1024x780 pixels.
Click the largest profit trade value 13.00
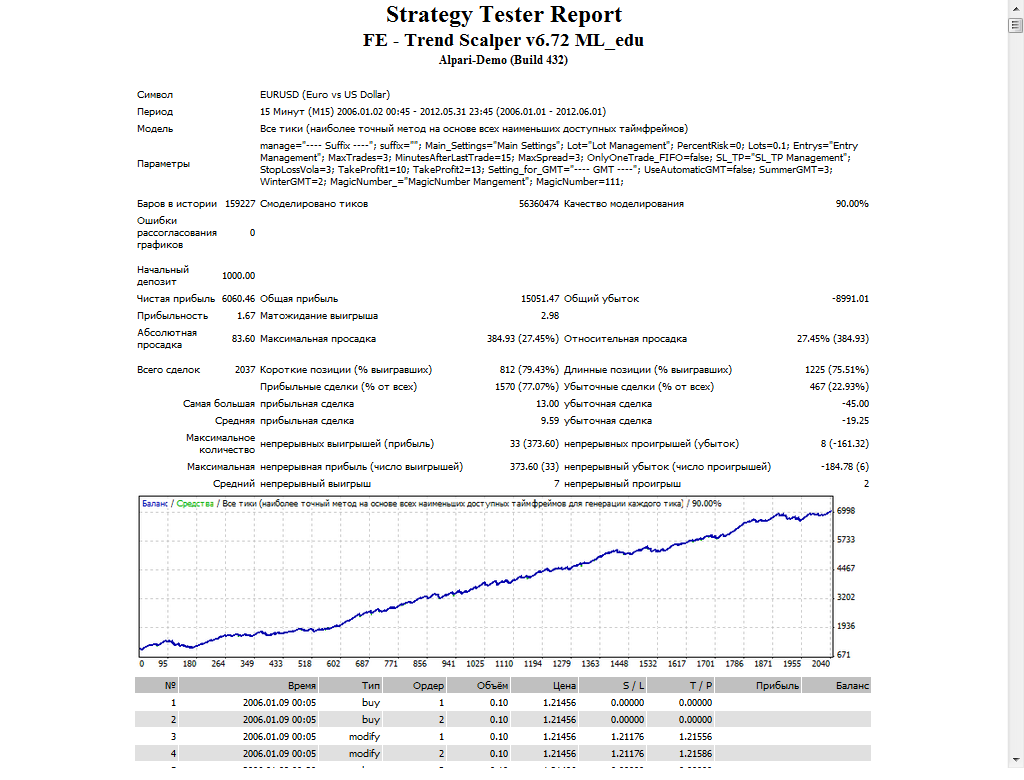(547, 404)
